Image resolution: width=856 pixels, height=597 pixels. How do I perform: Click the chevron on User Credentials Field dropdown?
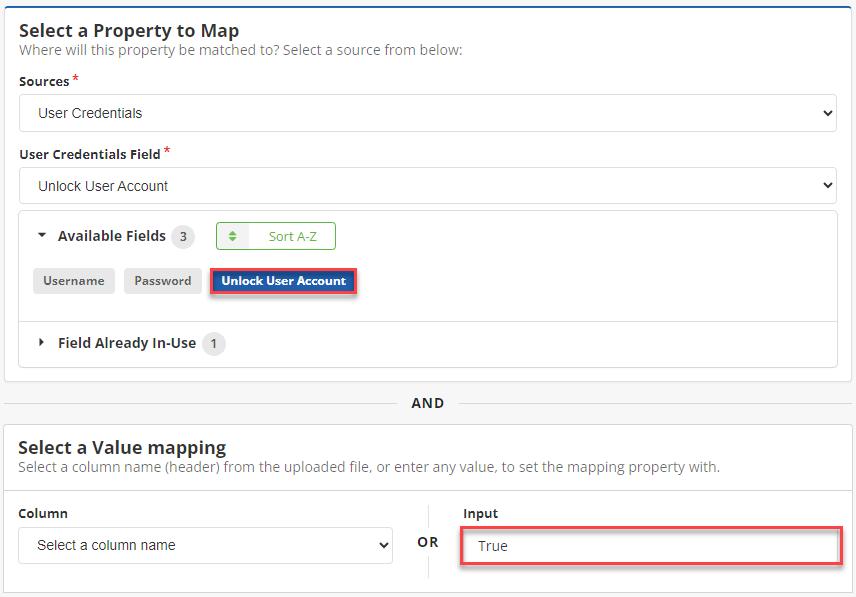[826, 186]
